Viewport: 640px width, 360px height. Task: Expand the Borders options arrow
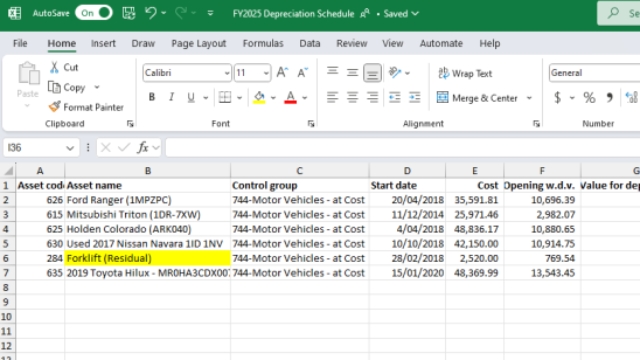[240, 98]
